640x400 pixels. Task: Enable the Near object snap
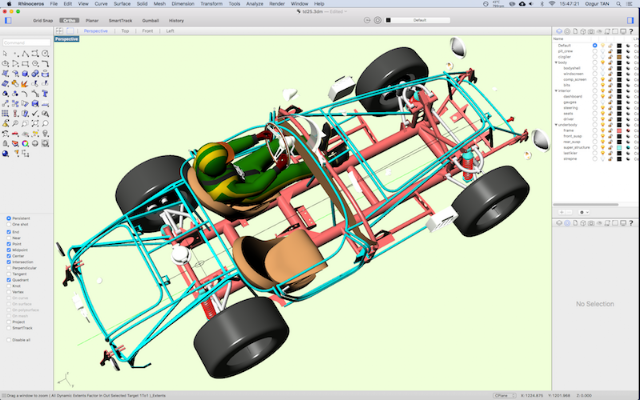(x=9, y=238)
